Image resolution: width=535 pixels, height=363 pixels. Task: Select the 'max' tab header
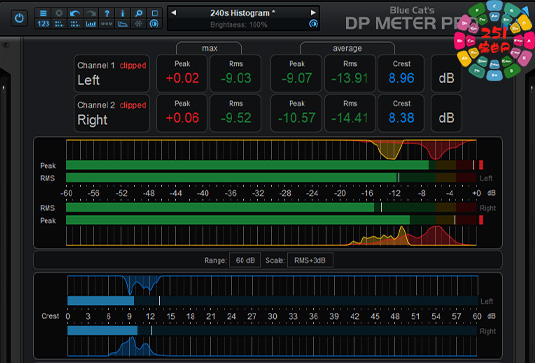point(209,48)
